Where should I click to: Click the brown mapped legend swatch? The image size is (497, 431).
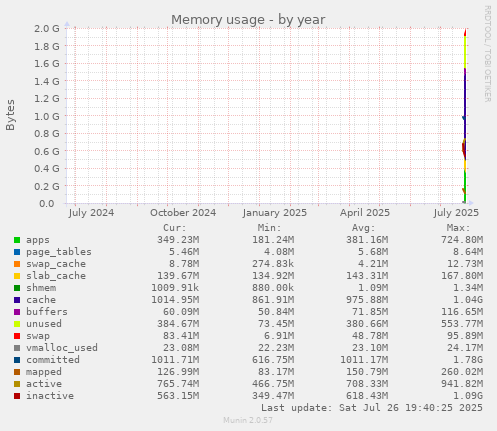pyautogui.click(x=17, y=372)
